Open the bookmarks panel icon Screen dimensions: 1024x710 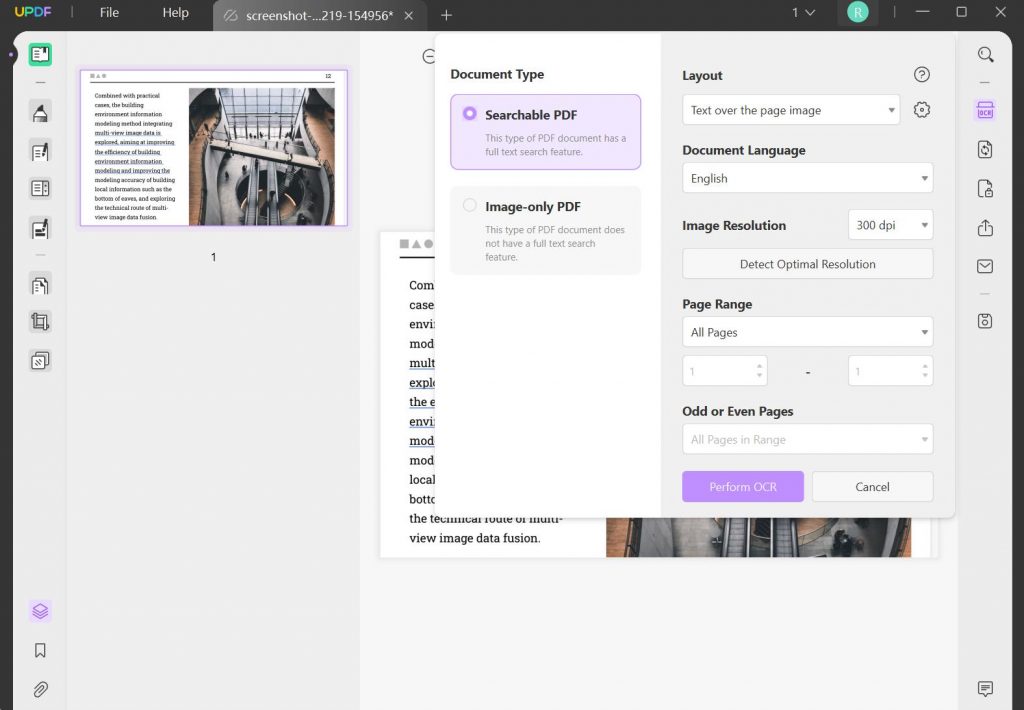(40, 650)
